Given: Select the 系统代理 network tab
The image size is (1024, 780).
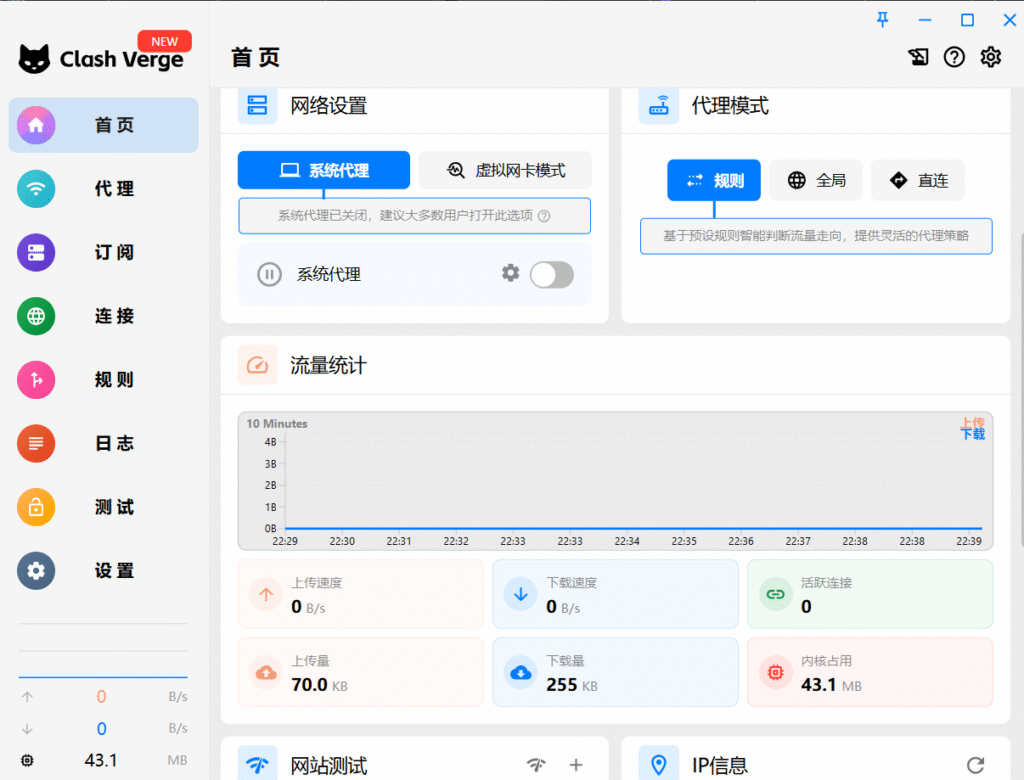Looking at the screenshot, I should pos(324,170).
